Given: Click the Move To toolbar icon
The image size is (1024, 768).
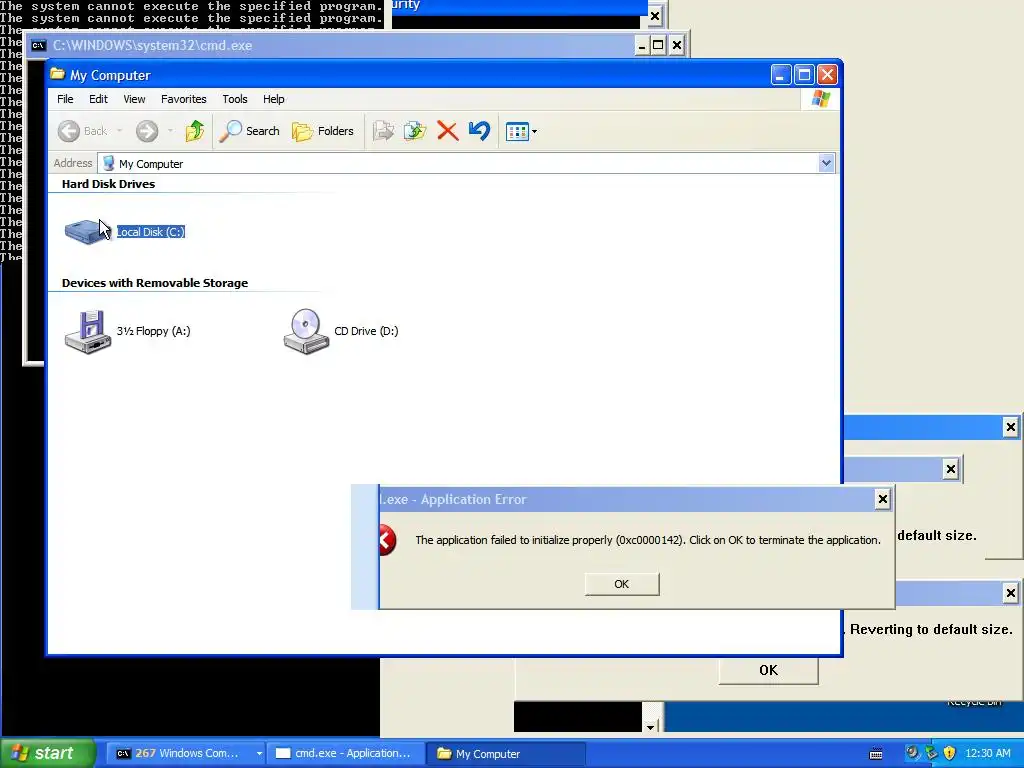Looking at the screenshot, I should (383, 131).
